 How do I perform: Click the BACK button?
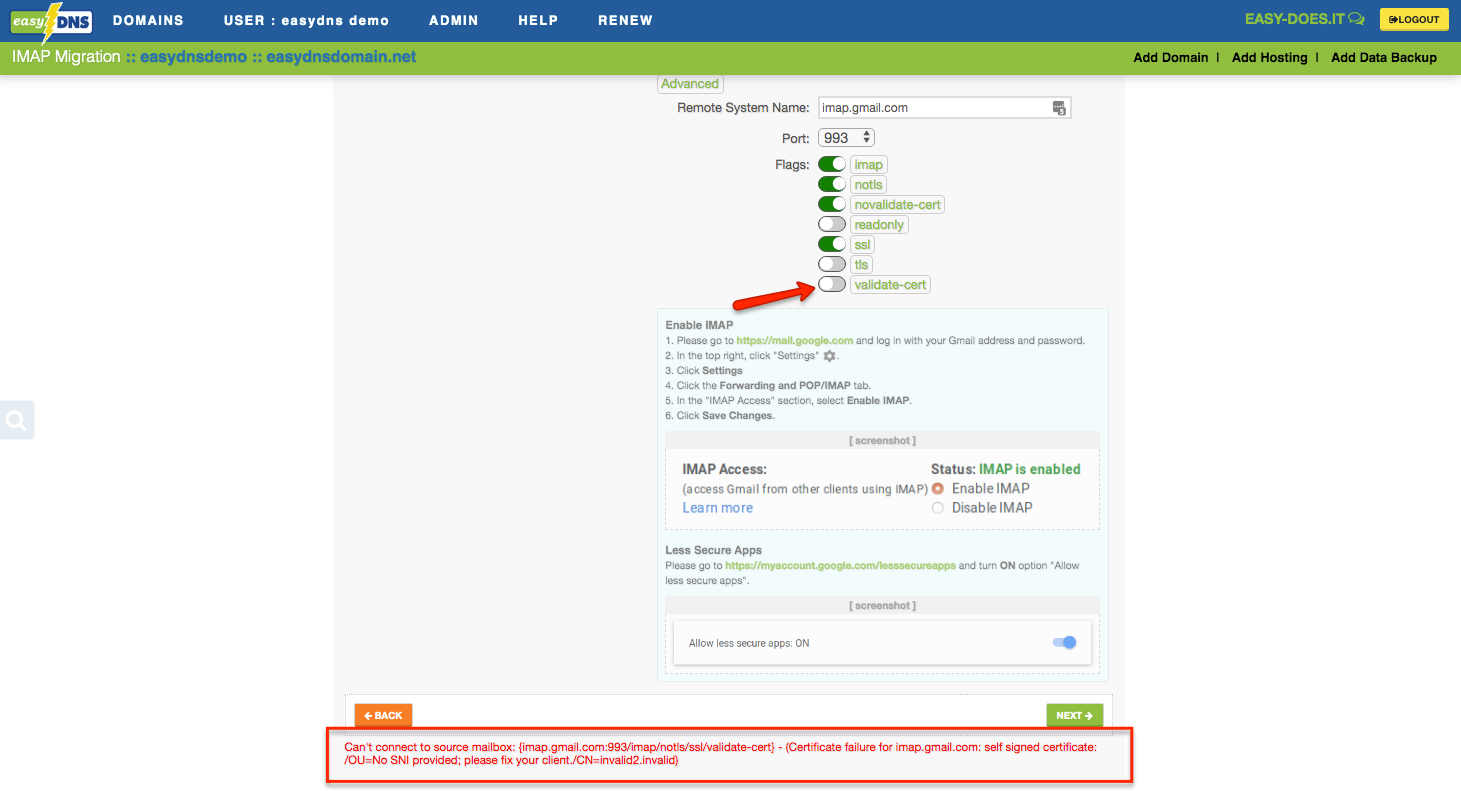[383, 715]
